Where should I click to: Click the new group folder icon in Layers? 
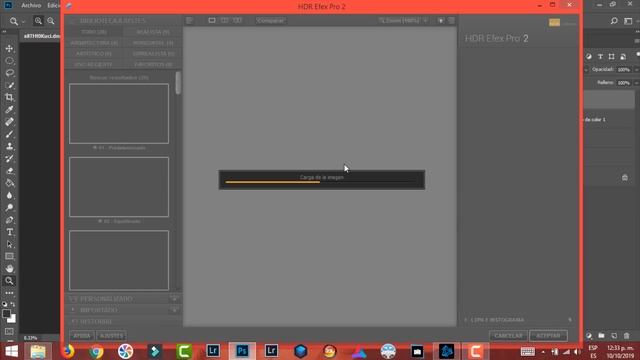point(601,336)
